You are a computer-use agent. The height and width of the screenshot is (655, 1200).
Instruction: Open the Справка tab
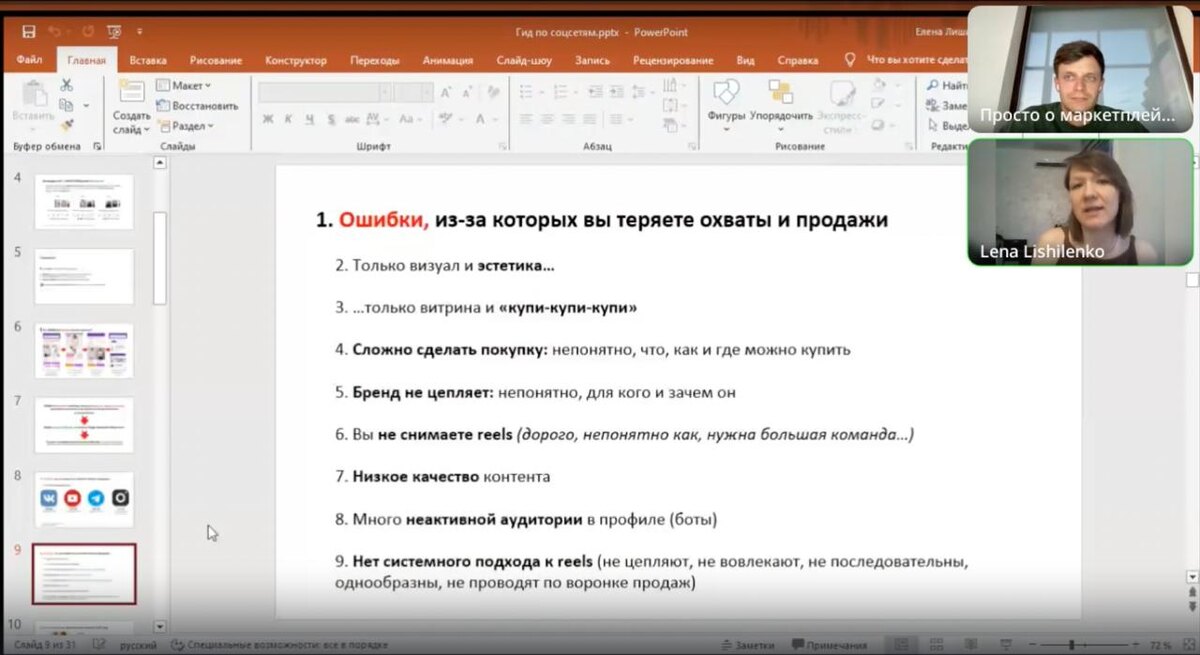tap(797, 60)
